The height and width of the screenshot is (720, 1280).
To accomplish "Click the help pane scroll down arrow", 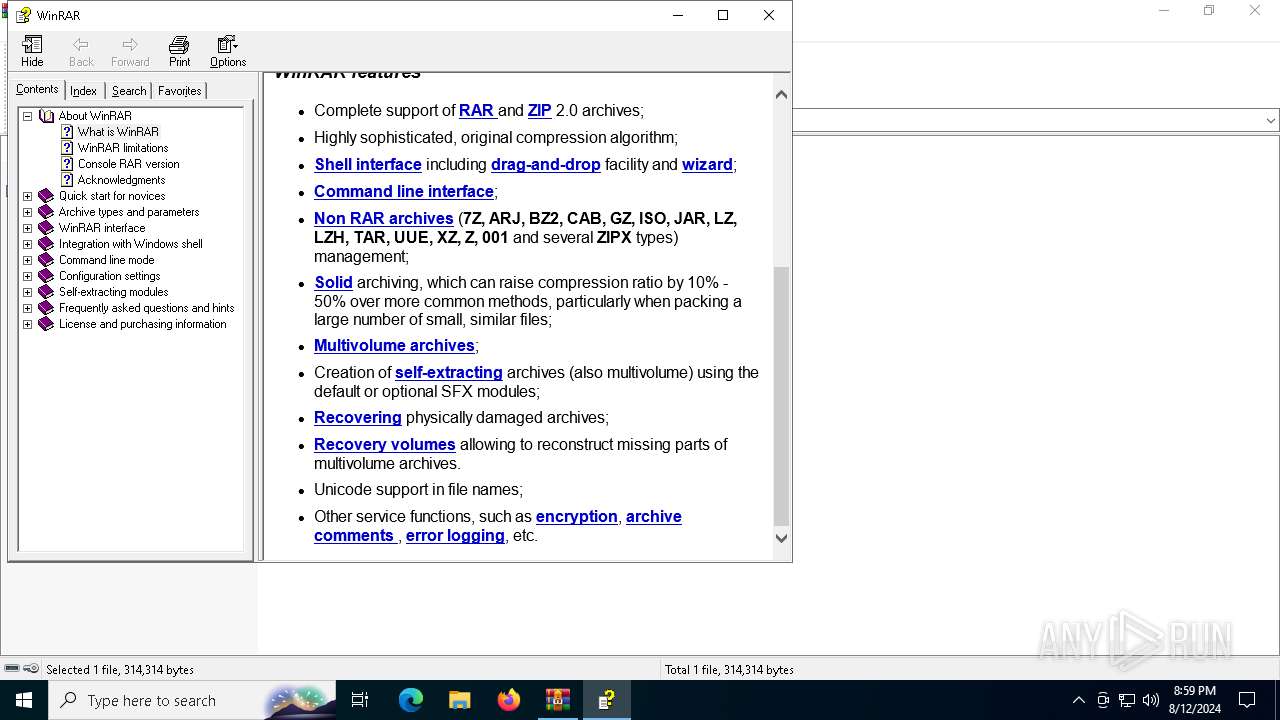I will coord(782,538).
